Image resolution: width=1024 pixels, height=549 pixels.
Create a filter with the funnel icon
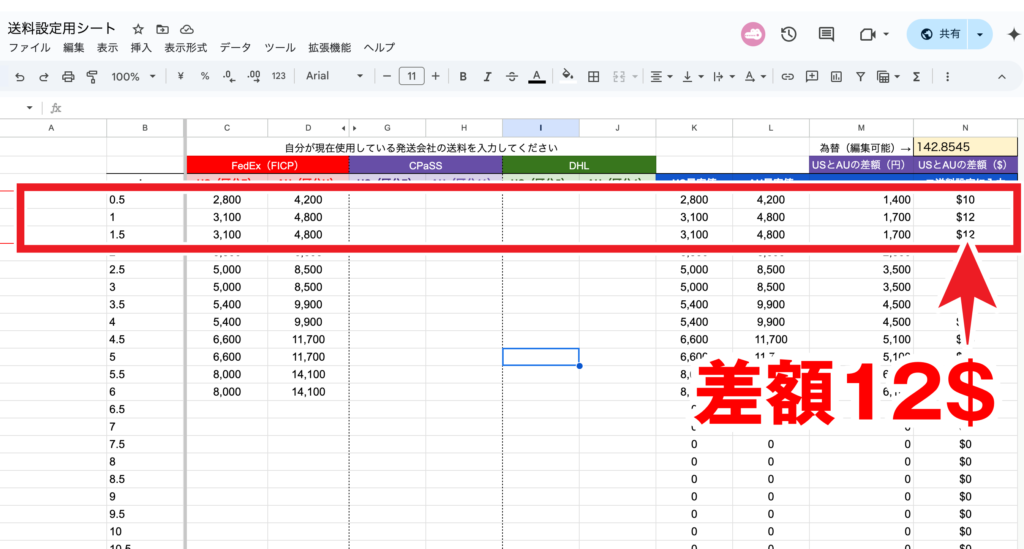[x=861, y=76]
